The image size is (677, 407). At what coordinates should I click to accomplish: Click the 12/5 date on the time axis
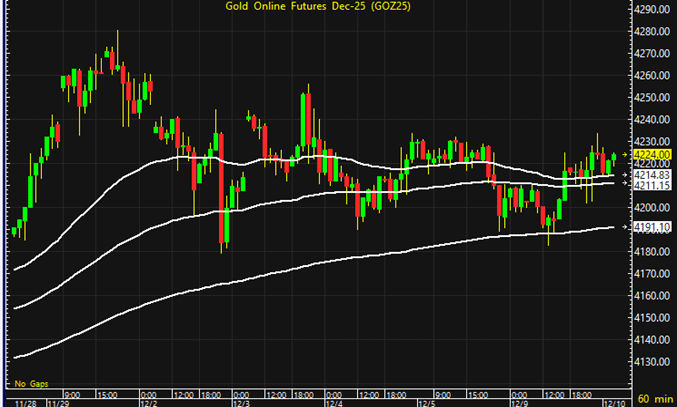425,402
